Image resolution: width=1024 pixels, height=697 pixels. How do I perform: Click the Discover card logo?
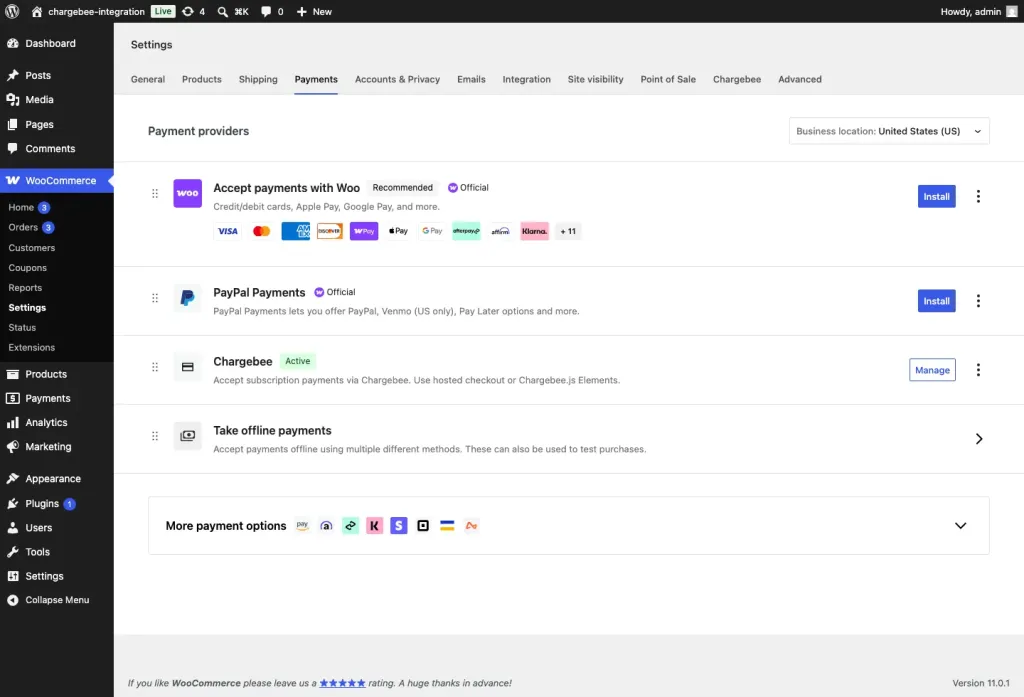(330, 231)
